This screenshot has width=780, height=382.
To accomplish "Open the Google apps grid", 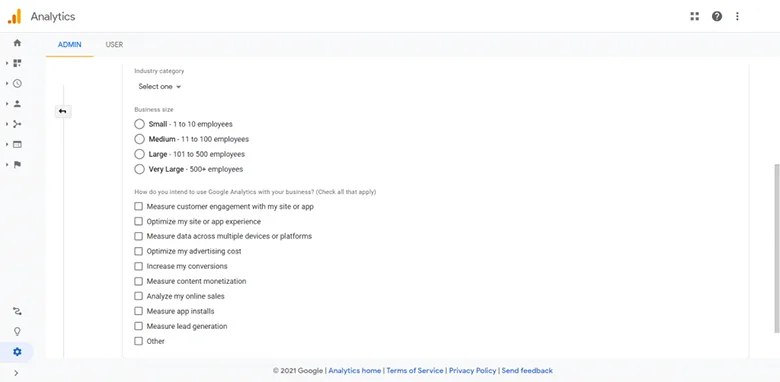I will [x=694, y=16].
